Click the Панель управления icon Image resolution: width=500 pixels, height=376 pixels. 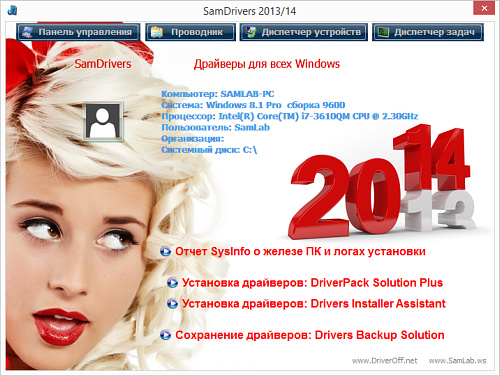pyautogui.click(x=27, y=32)
